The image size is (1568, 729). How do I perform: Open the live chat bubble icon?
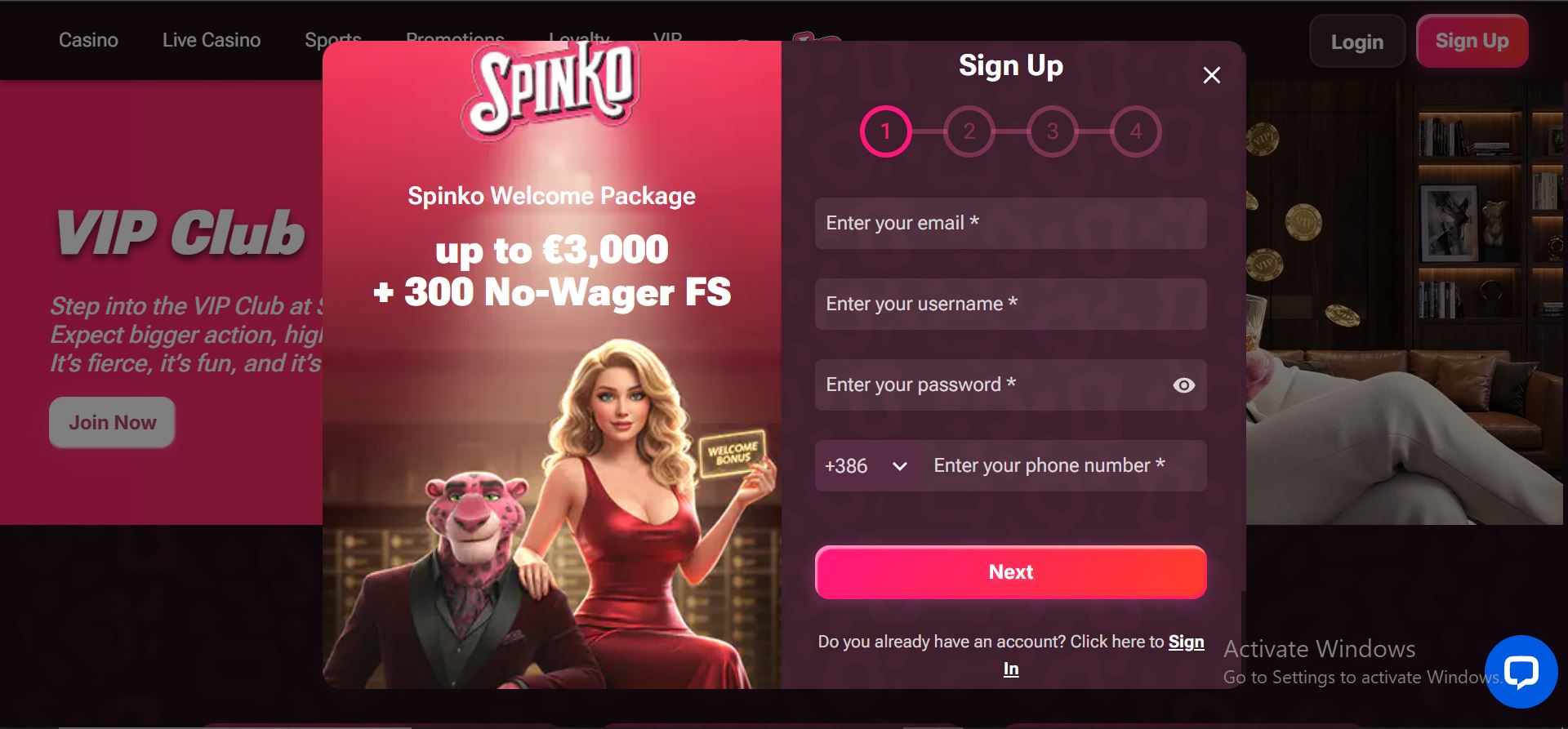1521,672
